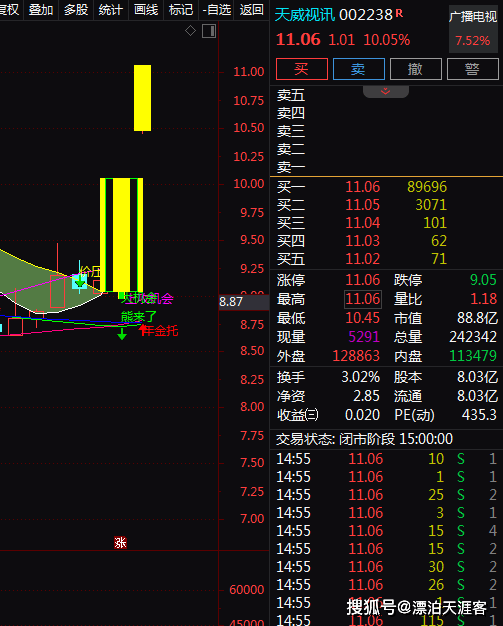Click the first 14:55 trade row with volume 10
This screenshot has height=626, width=503.
tap(386, 459)
